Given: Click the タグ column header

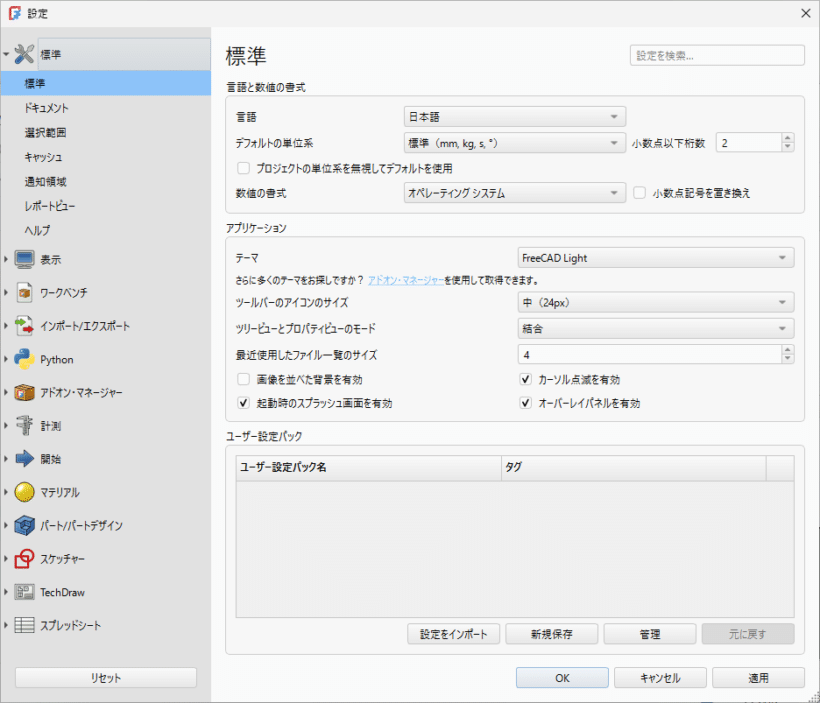Looking at the screenshot, I should point(634,468).
